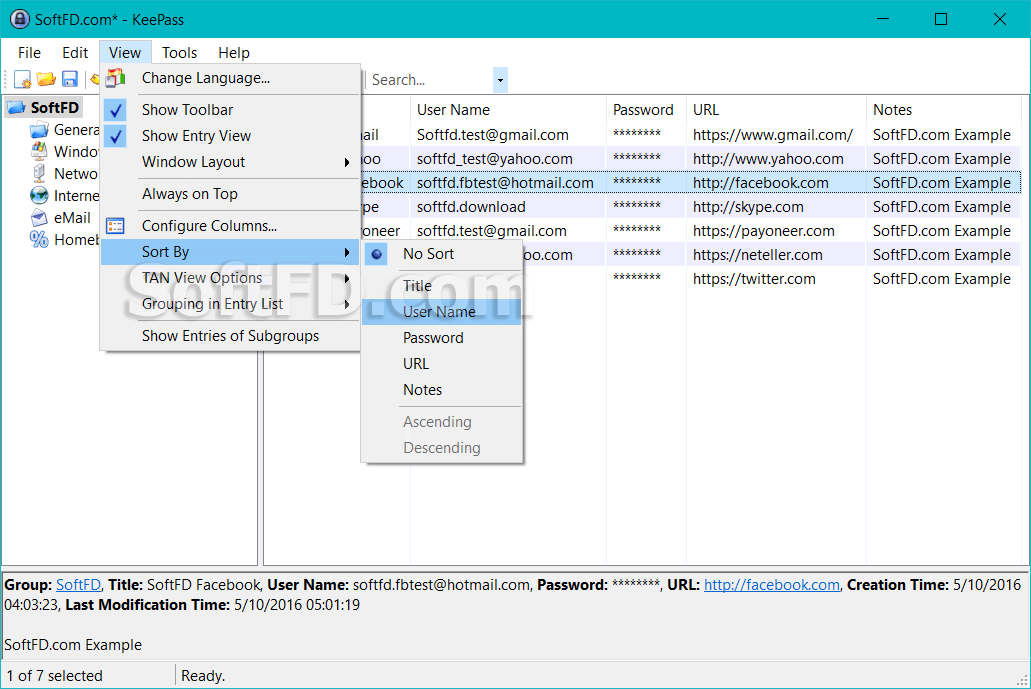Expand the TAN View Options submenu

pos(230,278)
